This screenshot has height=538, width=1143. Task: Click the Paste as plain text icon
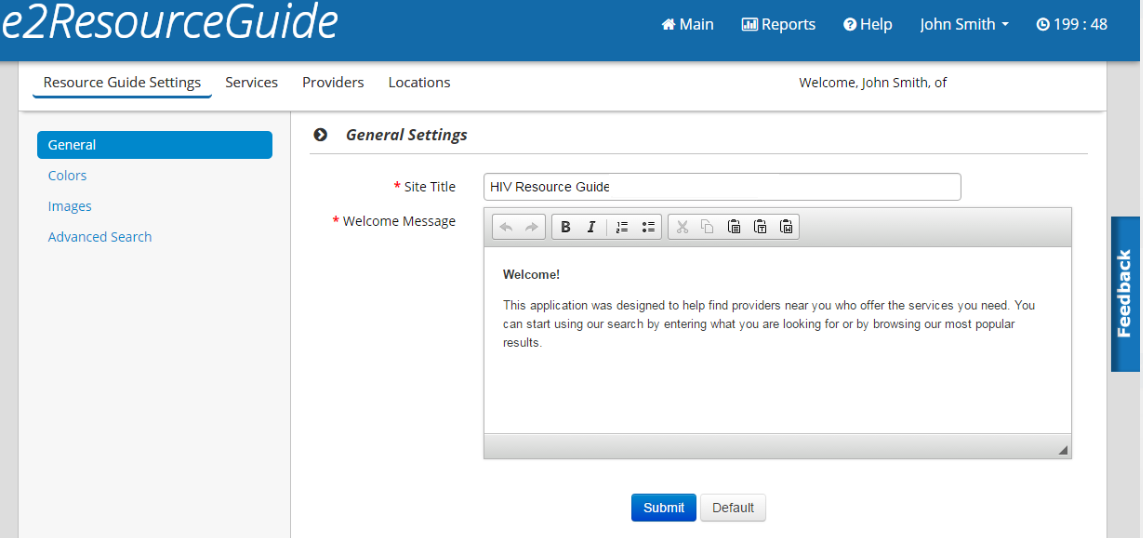pos(760,227)
